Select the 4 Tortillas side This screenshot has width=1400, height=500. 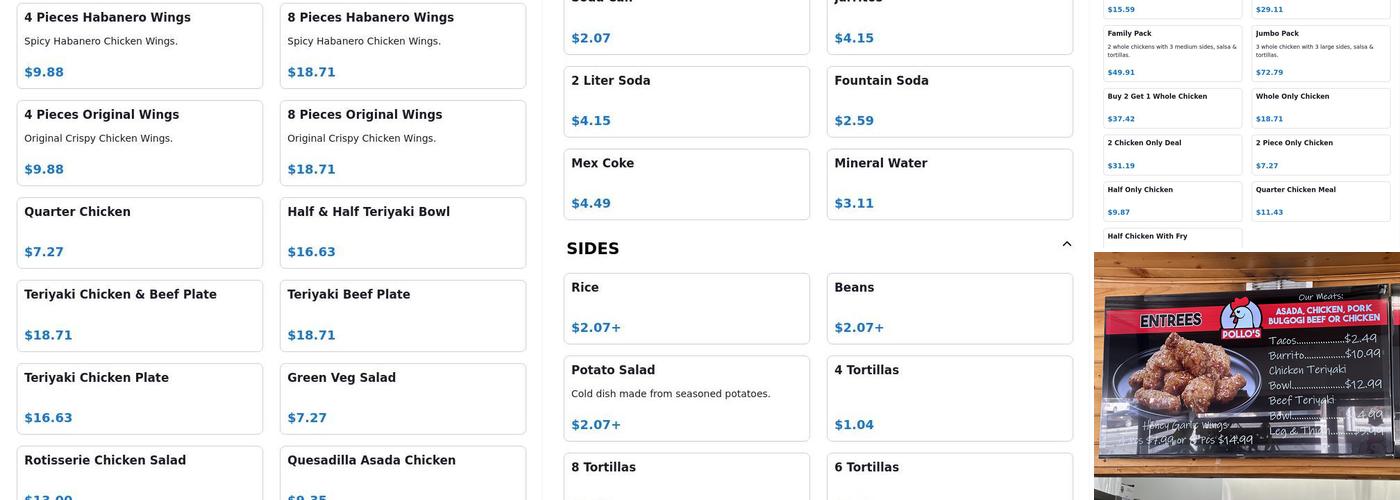pos(949,398)
